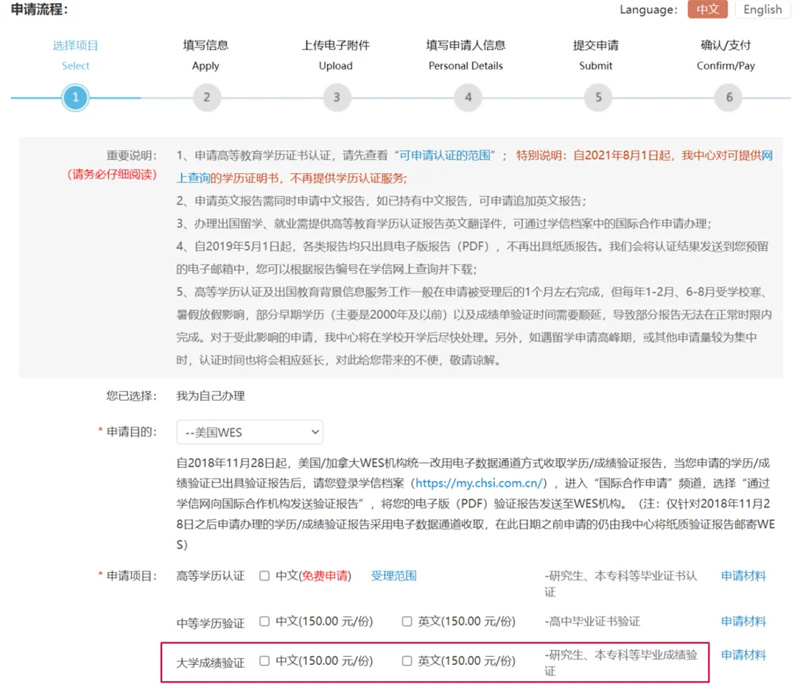Open the 申请目的 dropdown showing 美国WES
Viewport: 800px width, 687px height.
click(250, 432)
